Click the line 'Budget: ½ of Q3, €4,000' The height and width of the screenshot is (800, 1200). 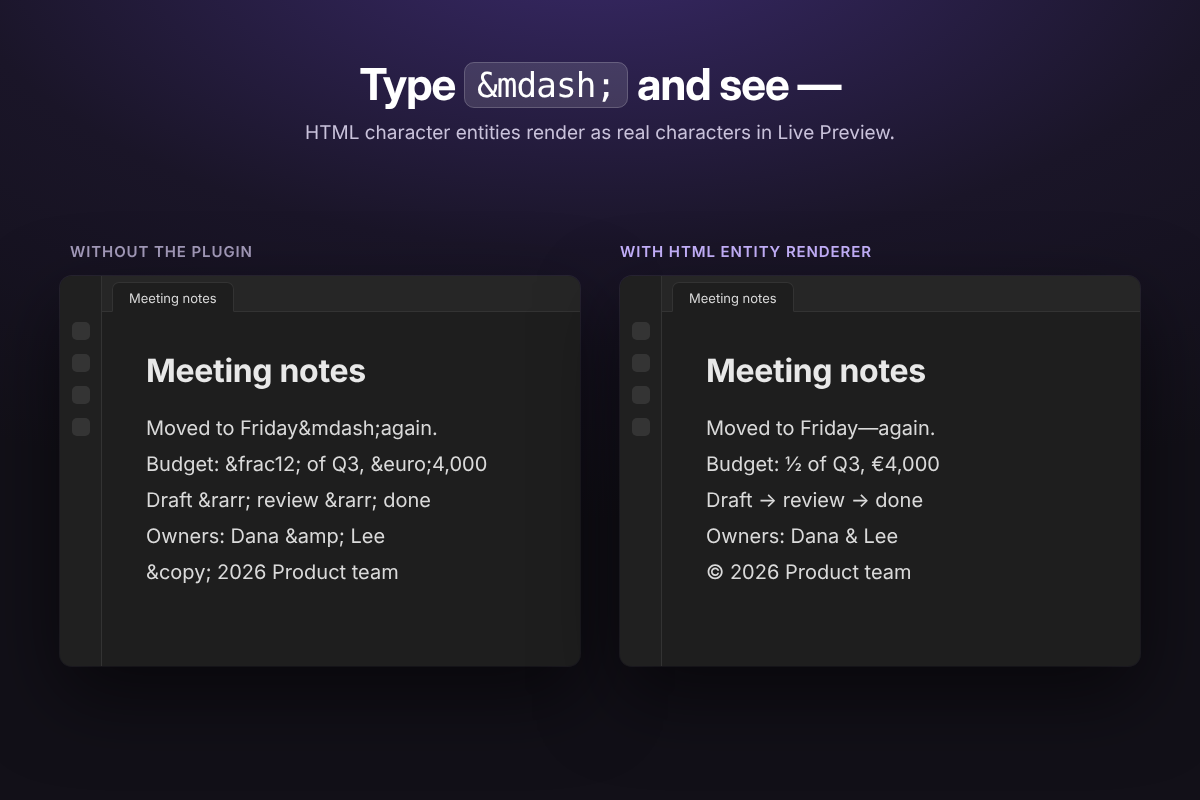[x=823, y=464]
